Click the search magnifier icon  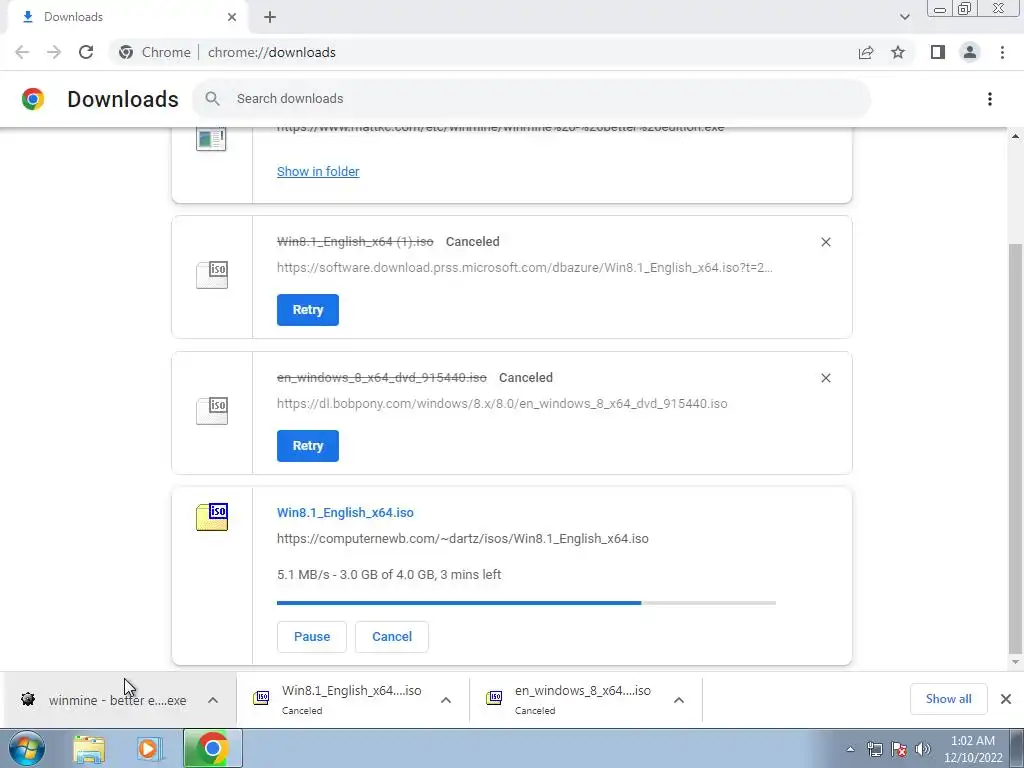(212, 99)
